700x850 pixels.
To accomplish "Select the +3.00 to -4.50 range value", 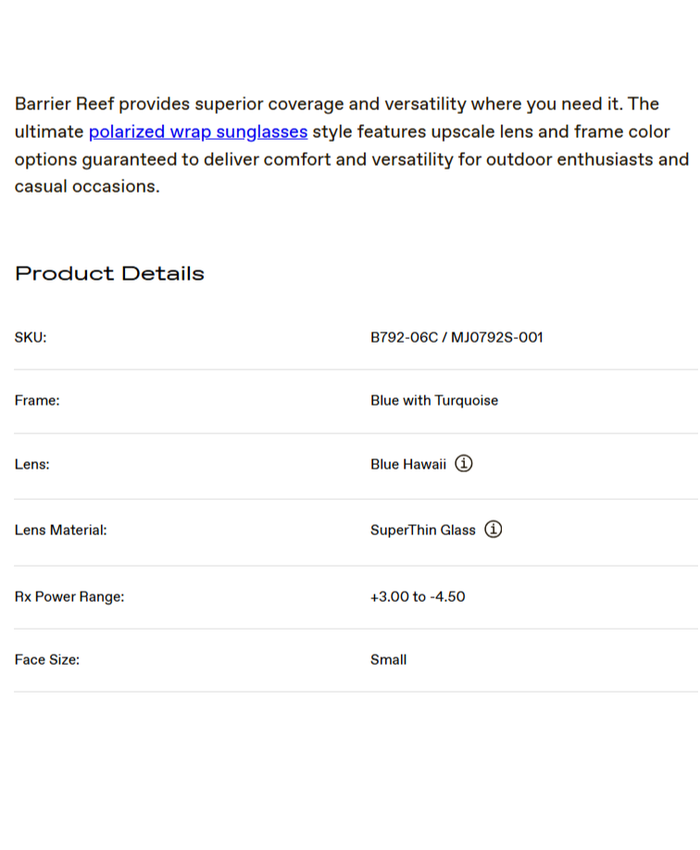I will click(x=417, y=597).
